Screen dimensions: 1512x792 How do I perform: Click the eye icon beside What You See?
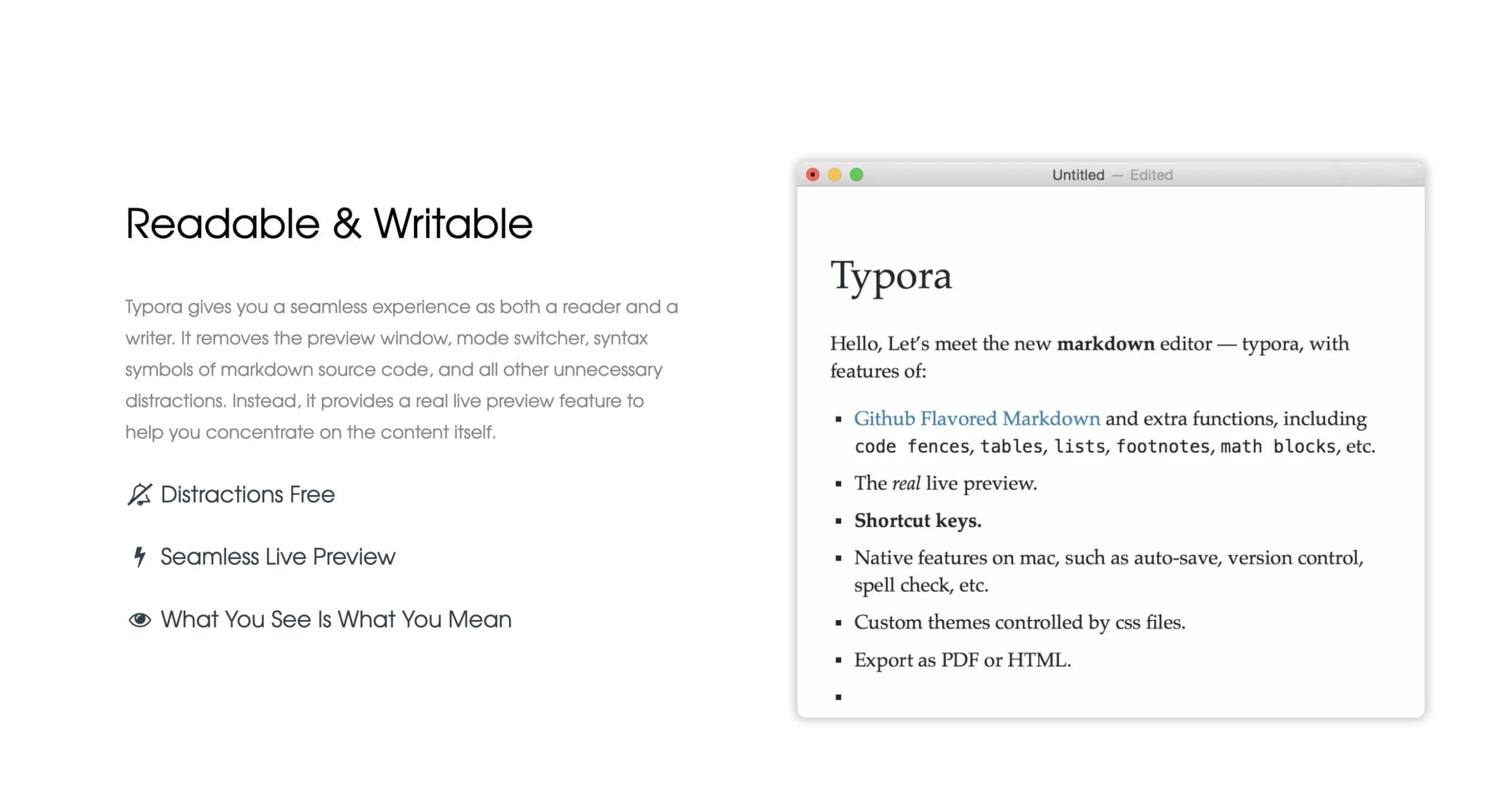pyautogui.click(x=139, y=619)
